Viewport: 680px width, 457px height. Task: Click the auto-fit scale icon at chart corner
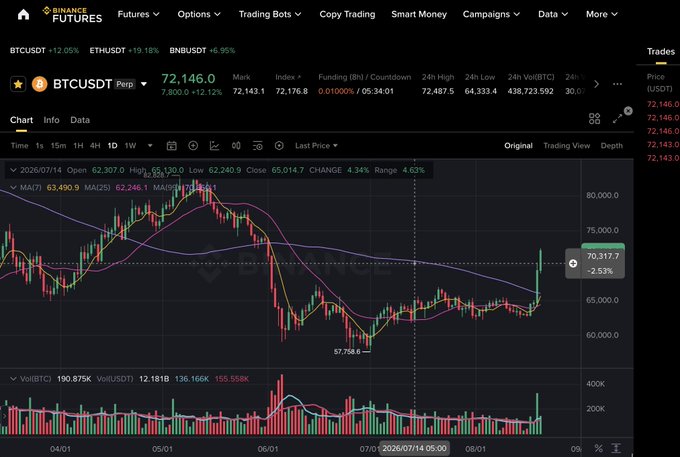(616, 448)
